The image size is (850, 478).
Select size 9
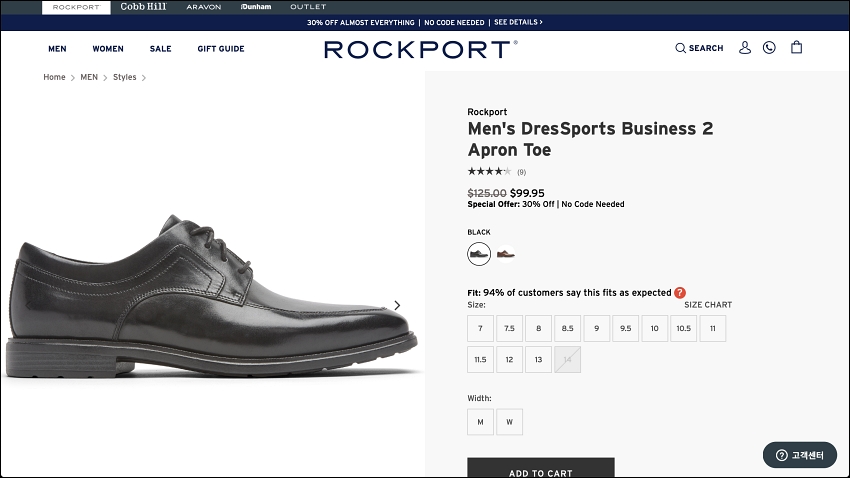(x=596, y=328)
